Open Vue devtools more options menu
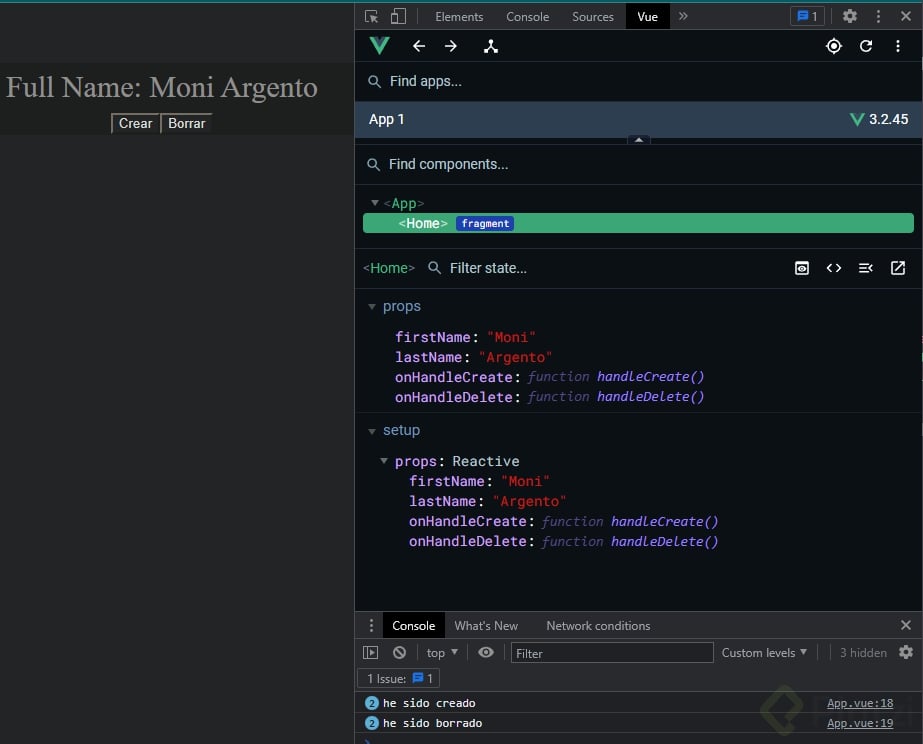923x744 pixels. [x=898, y=46]
